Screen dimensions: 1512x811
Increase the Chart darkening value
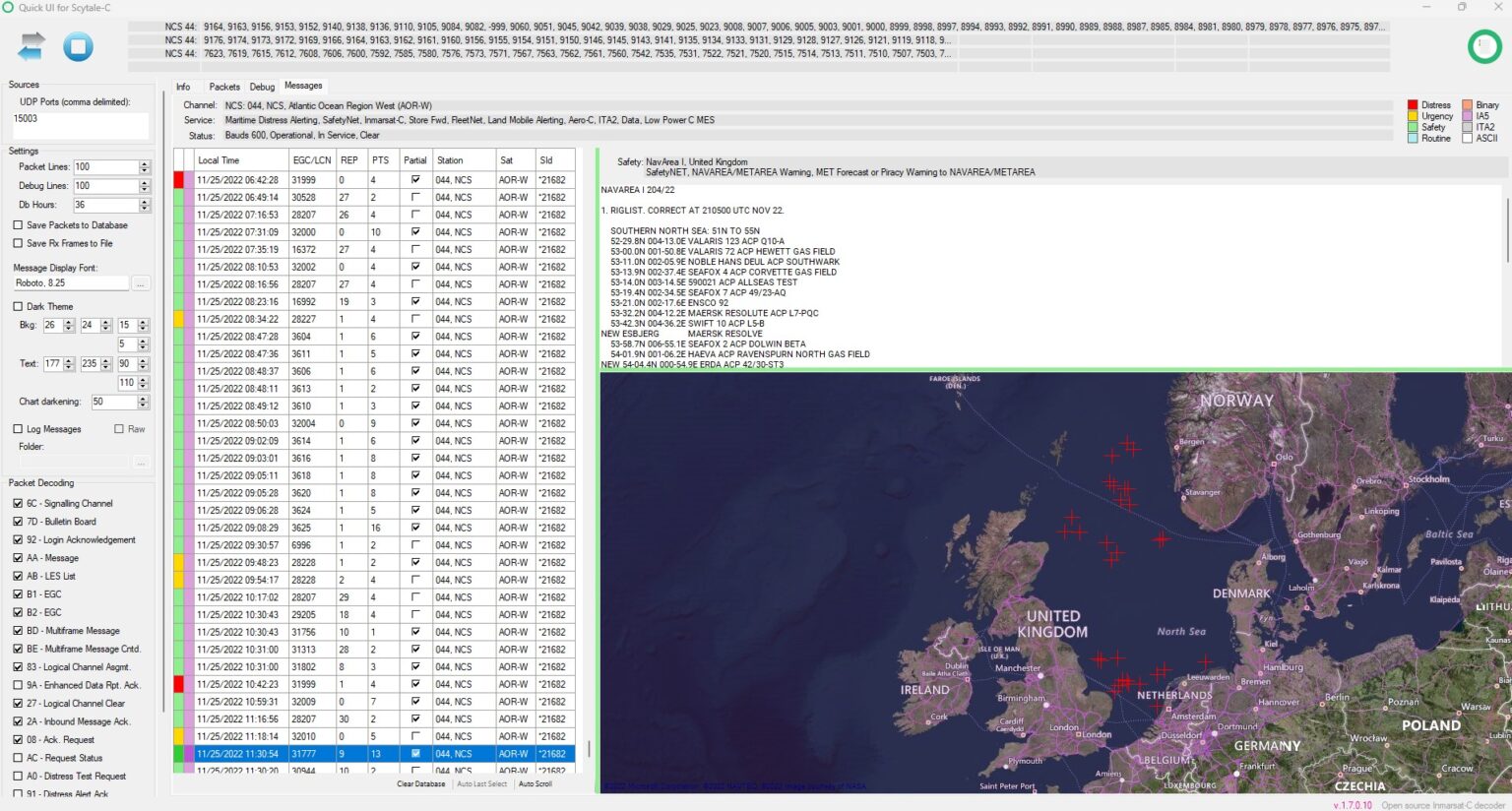144,397
